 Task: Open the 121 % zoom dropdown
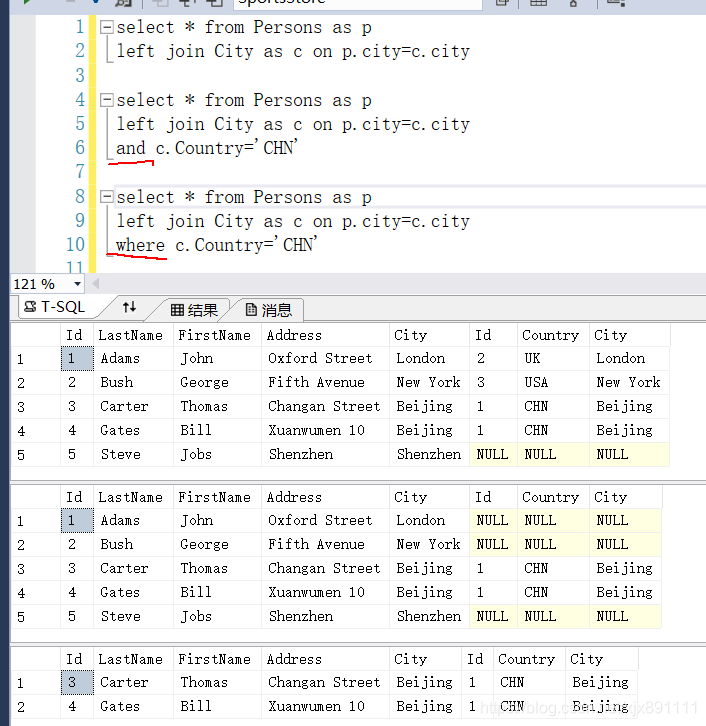click(77, 284)
